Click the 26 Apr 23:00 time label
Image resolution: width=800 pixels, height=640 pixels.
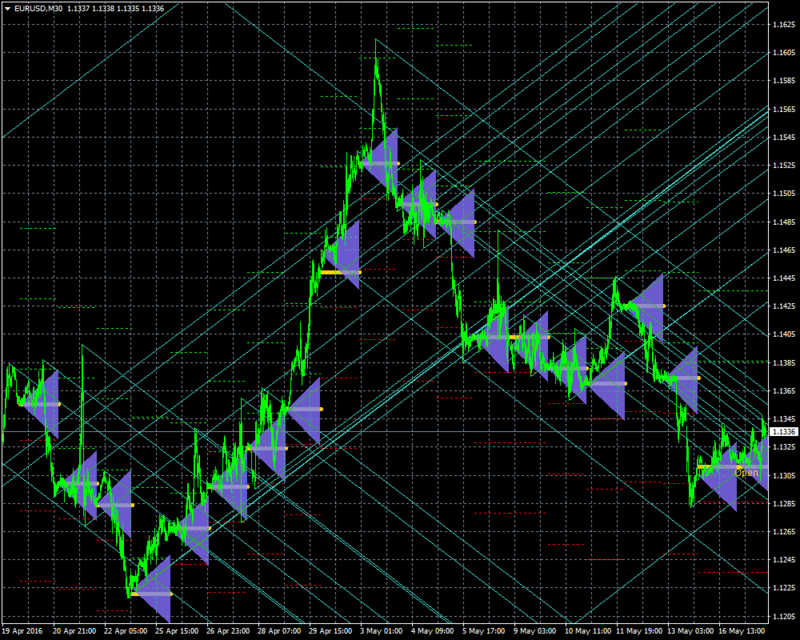[x=228, y=631]
